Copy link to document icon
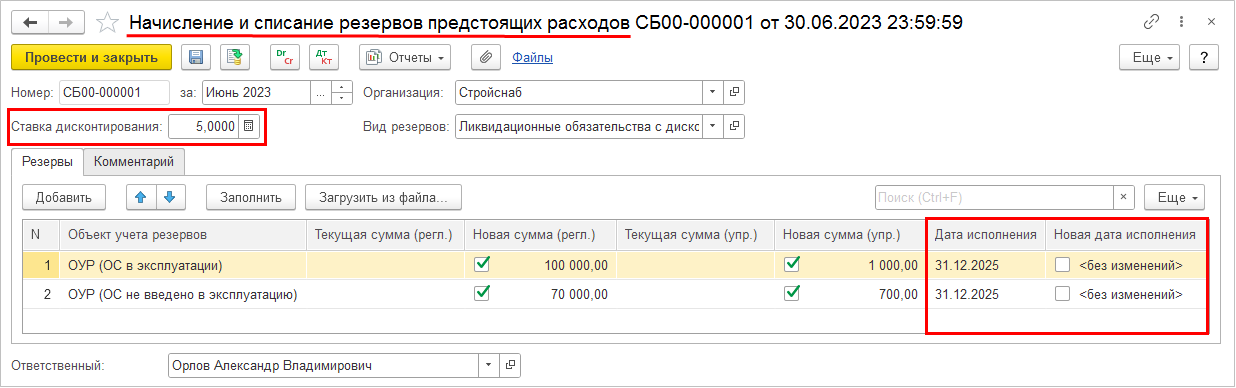 (1152, 22)
